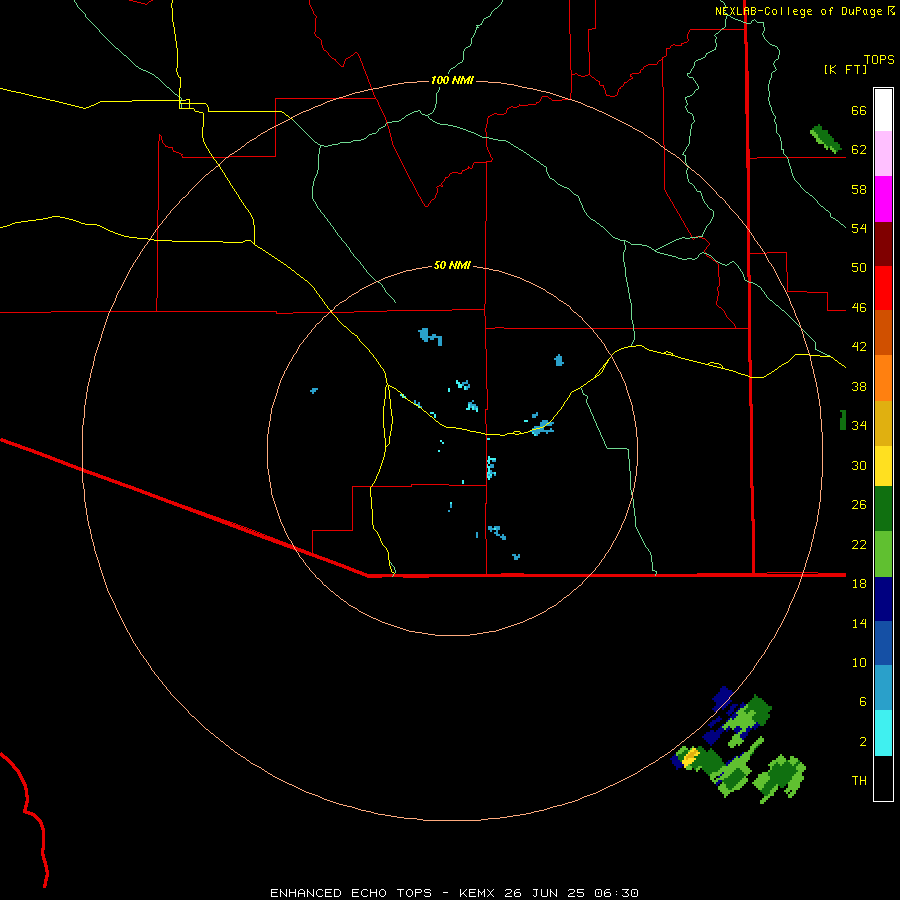Click the TOPS legend title

(879, 59)
